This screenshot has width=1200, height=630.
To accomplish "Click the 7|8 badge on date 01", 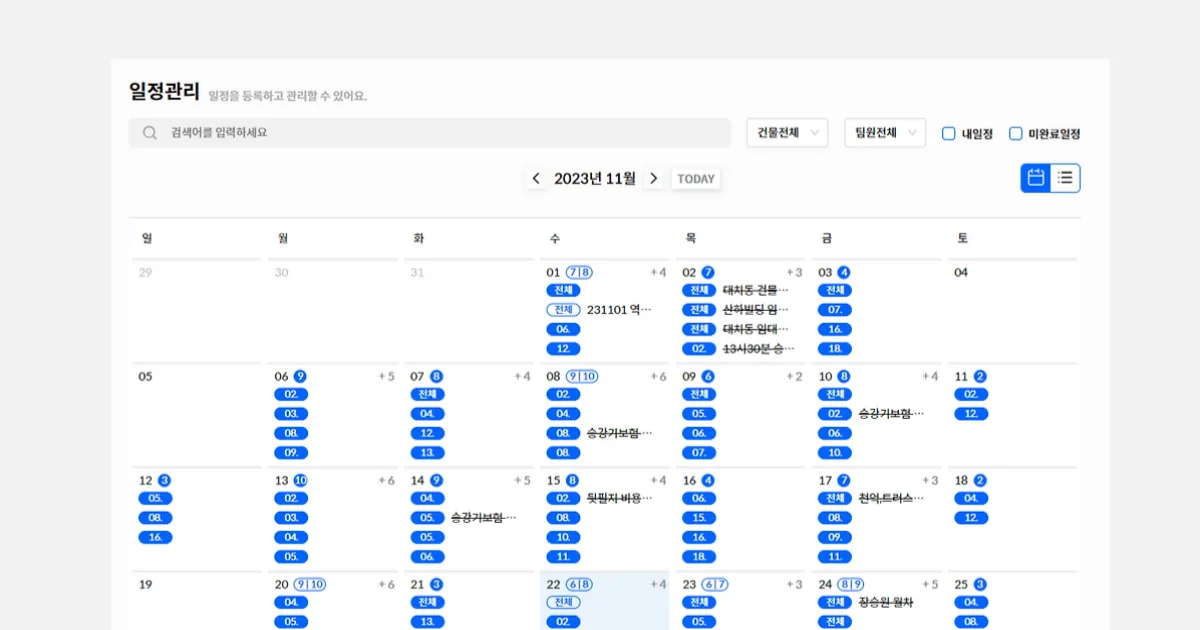I will 579,272.
